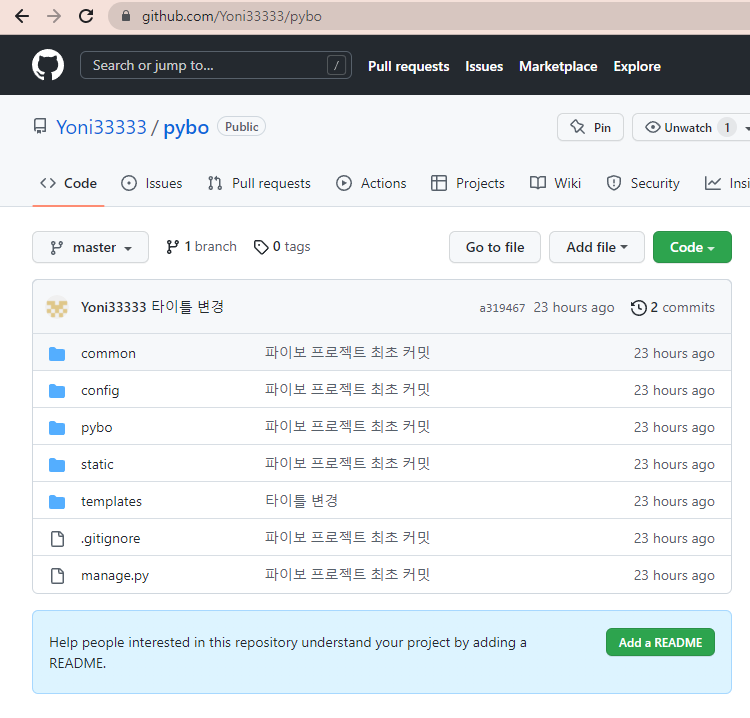The image size is (750, 718).
Task: Click the pybo folder icon
Action: (57, 428)
